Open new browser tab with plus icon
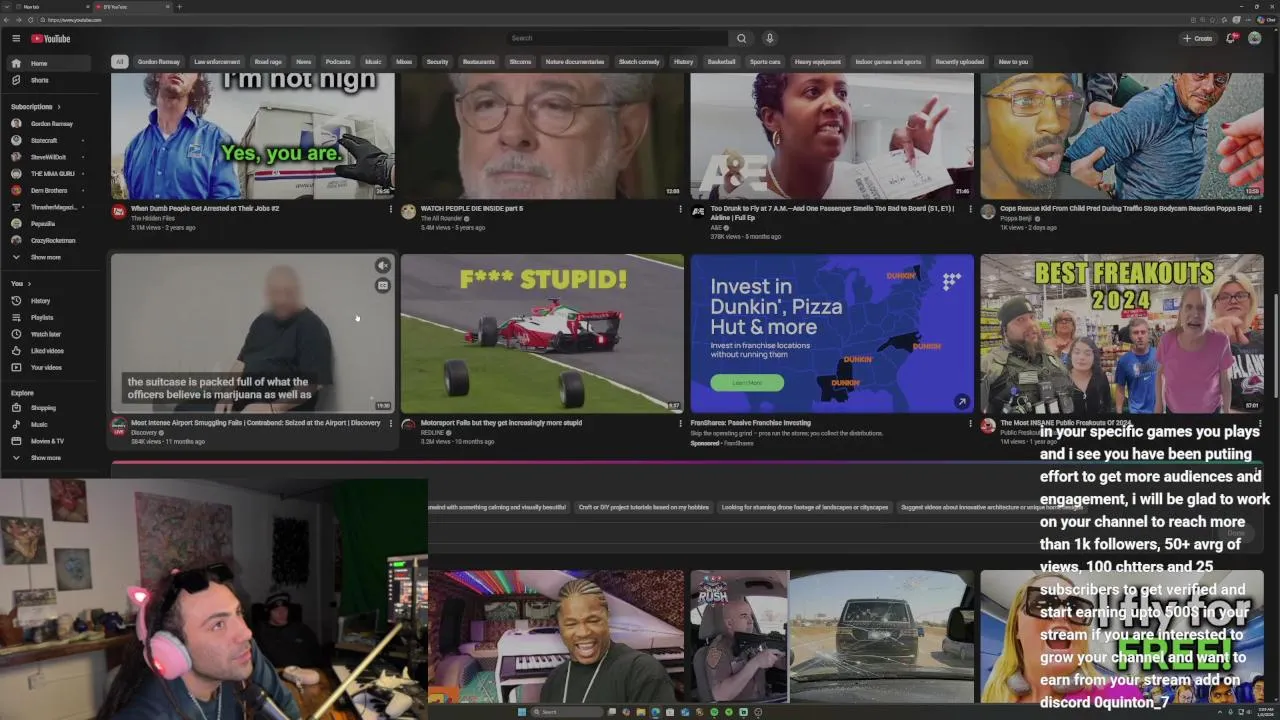1280x720 pixels. 179,7
